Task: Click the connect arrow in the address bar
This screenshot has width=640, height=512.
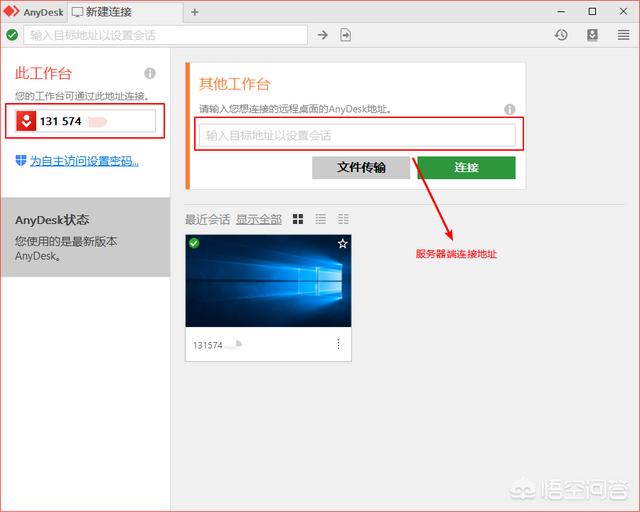Action: tap(323, 35)
